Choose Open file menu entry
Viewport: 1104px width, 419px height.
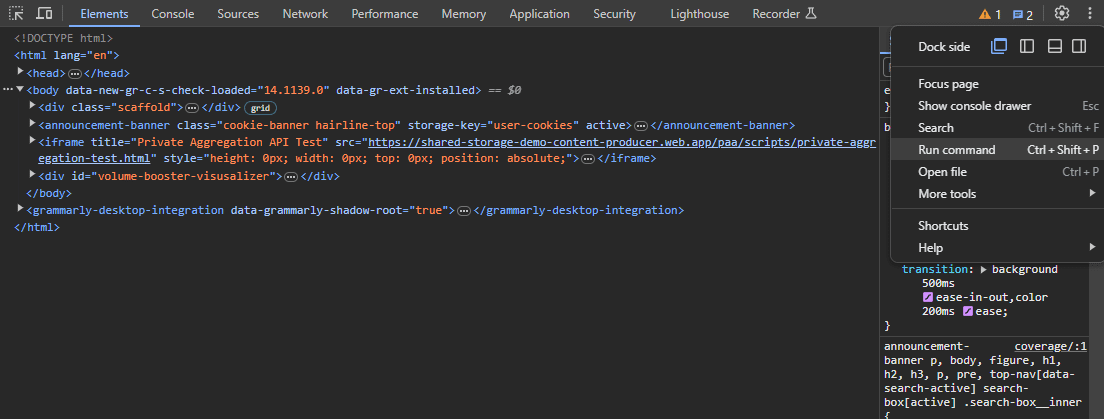(998, 172)
